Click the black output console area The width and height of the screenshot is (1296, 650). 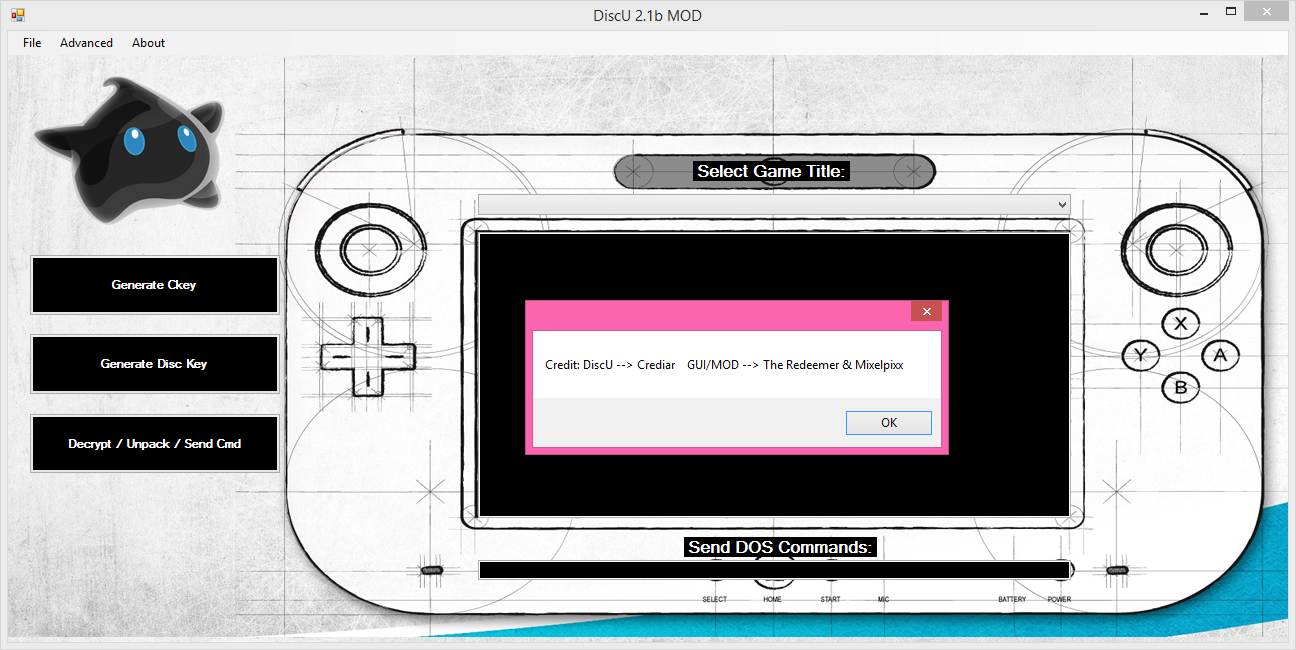(774, 374)
